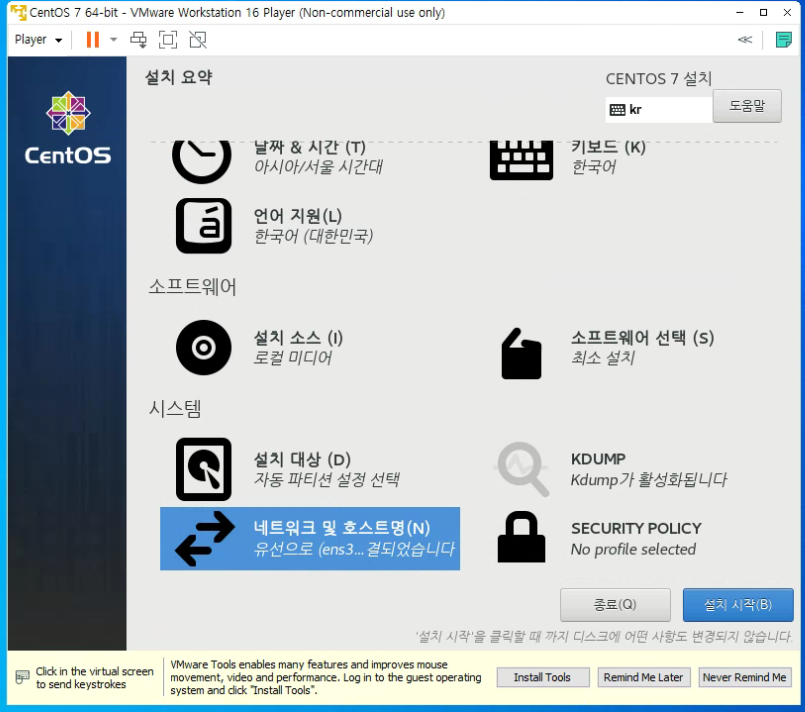Expand the power options dropdown arrow
The image size is (805, 712).
point(113,40)
